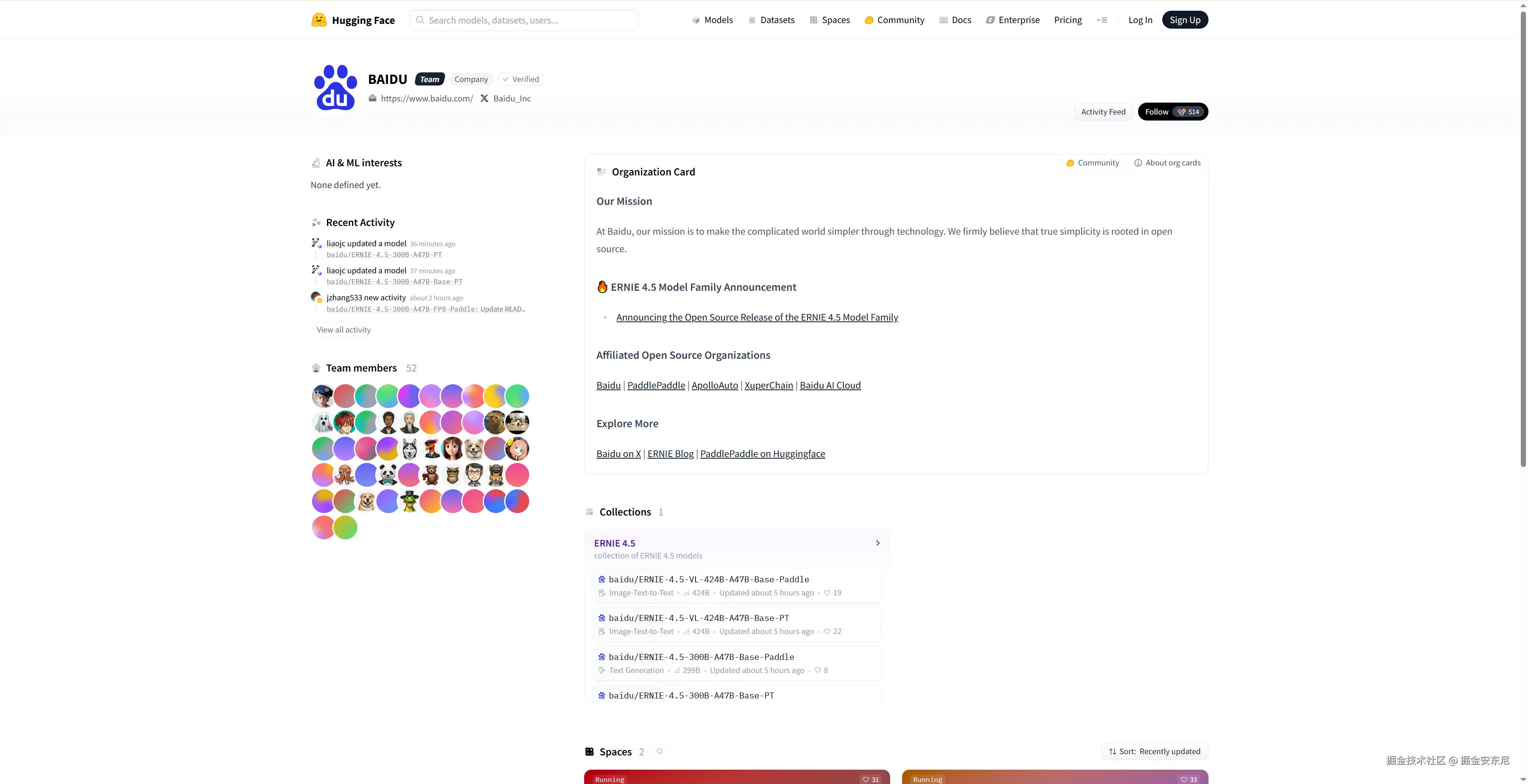This screenshot has height=784, width=1528.
Task: Click the ghost team member avatar
Action: tap(323, 422)
